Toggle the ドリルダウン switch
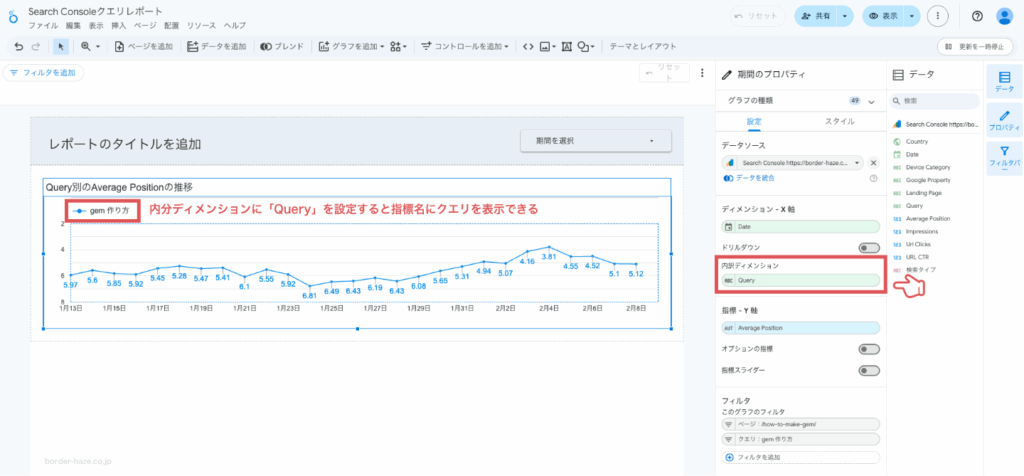Image resolution: width=1024 pixels, height=476 pixels. [869, 248]
